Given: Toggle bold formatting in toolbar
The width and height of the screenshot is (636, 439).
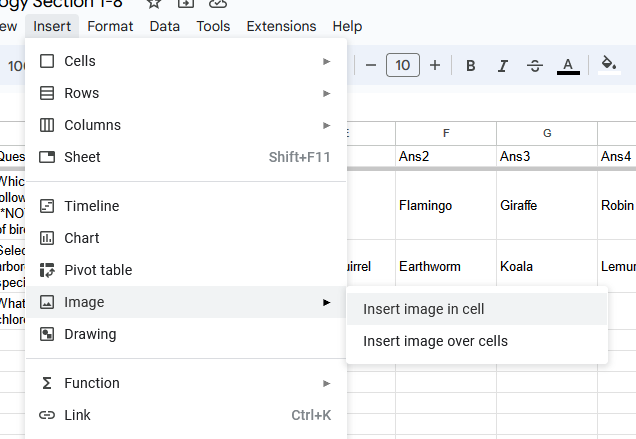Looking at the screenshot, I should (470, 66).
